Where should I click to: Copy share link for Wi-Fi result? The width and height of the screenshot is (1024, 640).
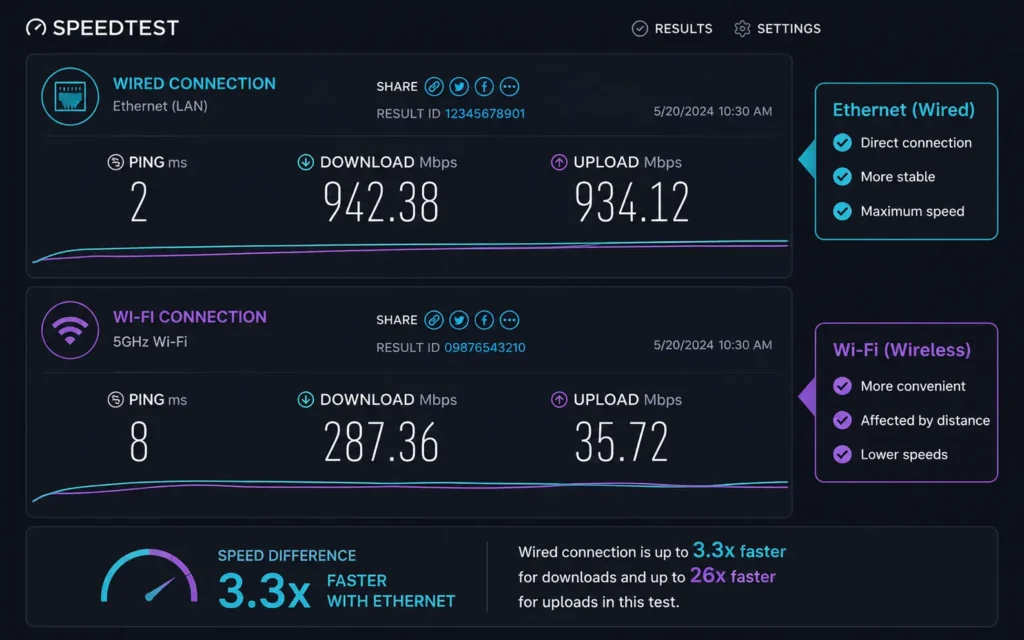434,320
